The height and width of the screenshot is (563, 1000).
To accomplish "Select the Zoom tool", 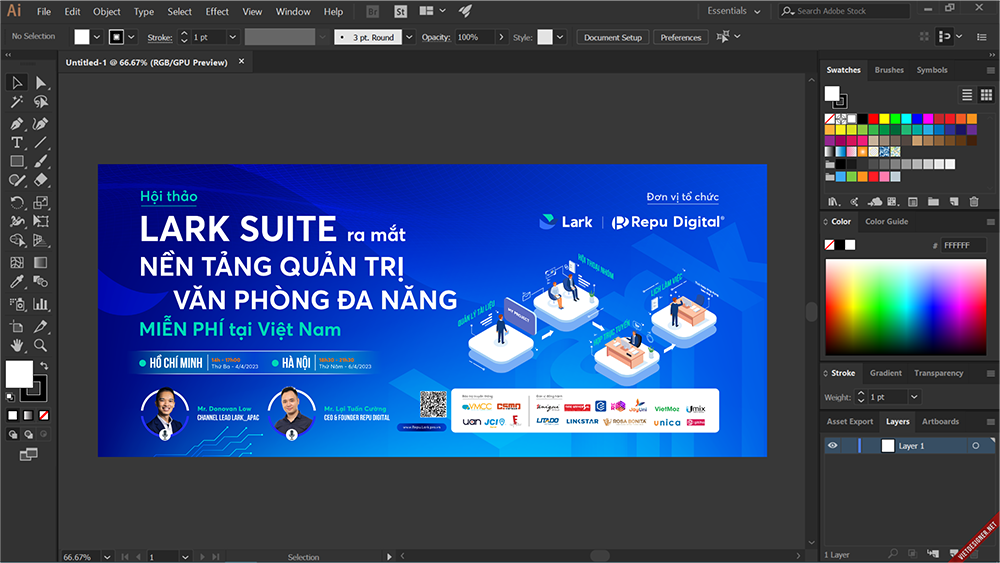I will point(41,345).
